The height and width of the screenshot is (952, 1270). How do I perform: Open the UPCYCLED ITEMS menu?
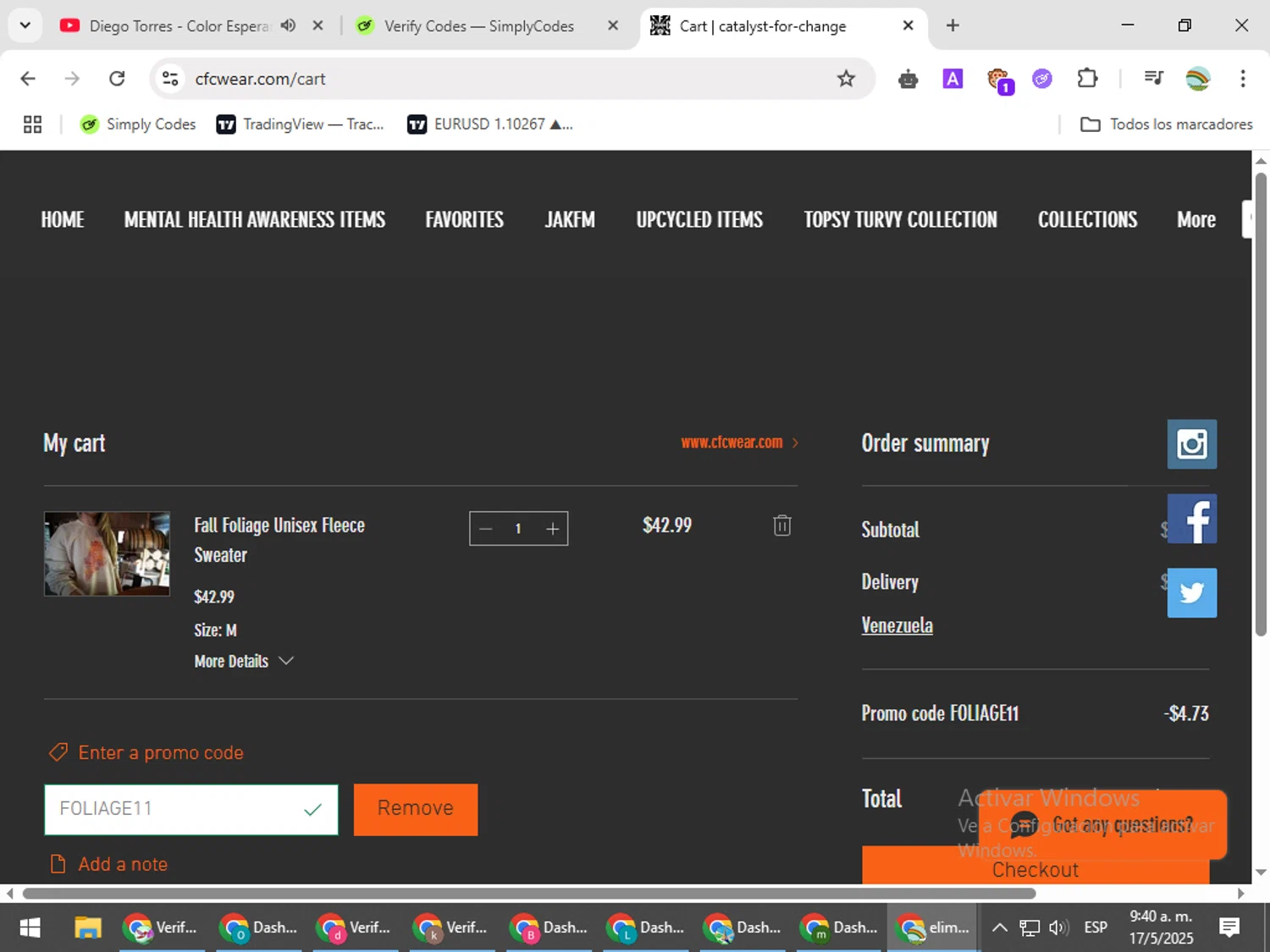(699, 219)
